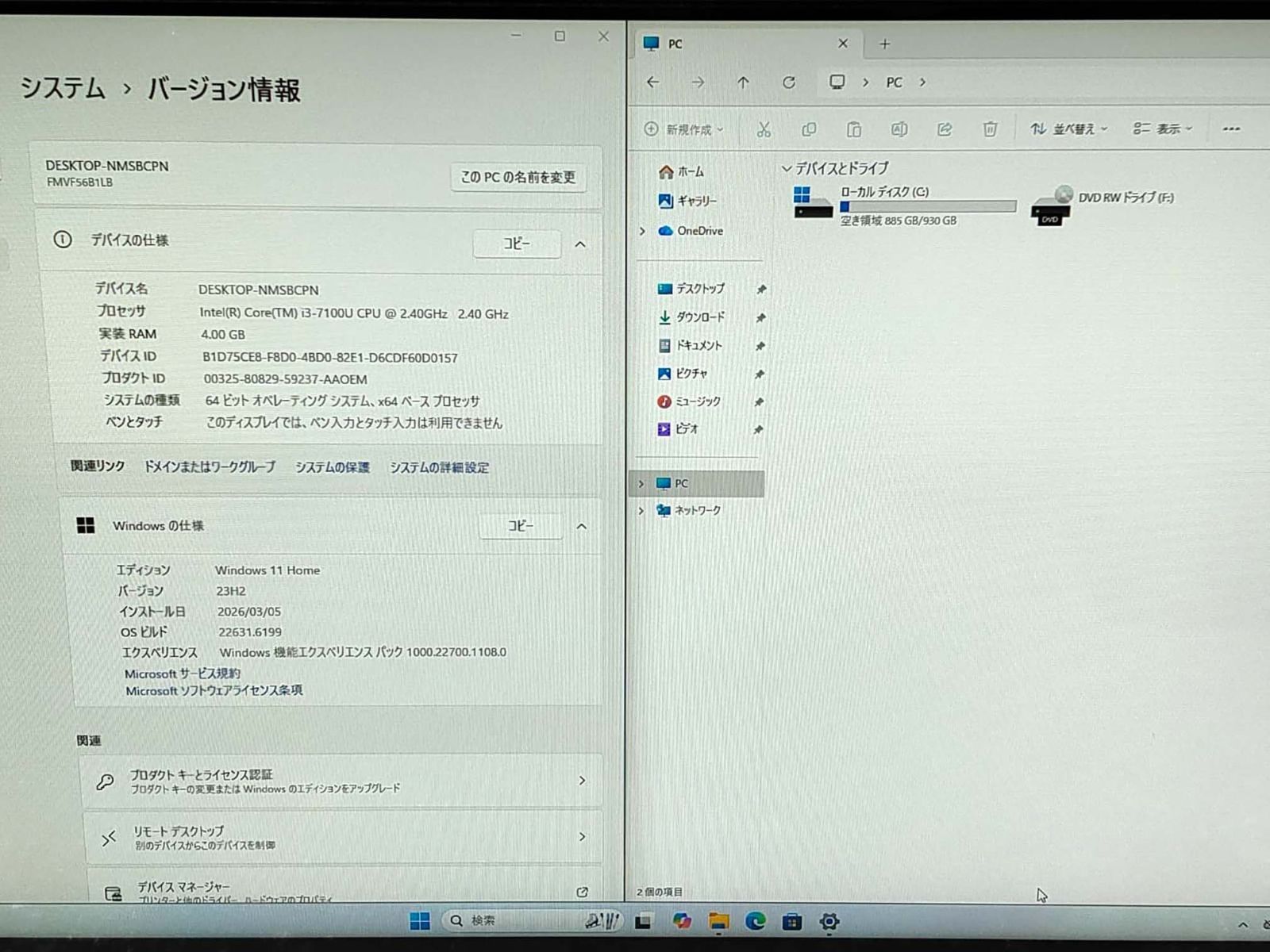Open the 新規作成 dropdown
The height and width of the screenshot is (952, 1270).
coord(683,129)
